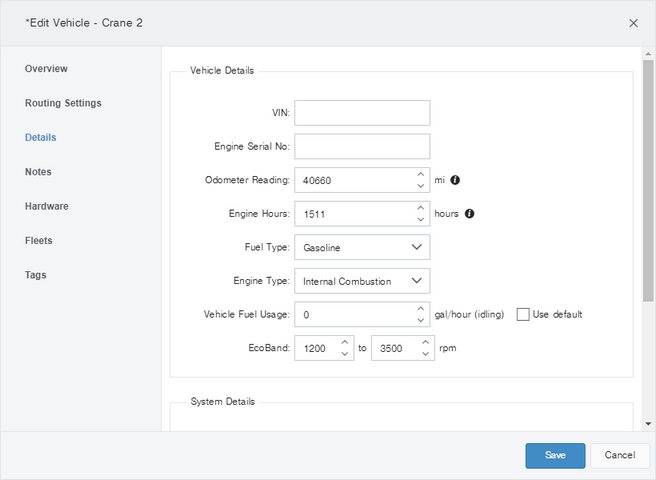This screenshot has width=656, height=480.
Task: Increase Vehicle Fuel Usage with up arrow
Action: click(421, 308)
